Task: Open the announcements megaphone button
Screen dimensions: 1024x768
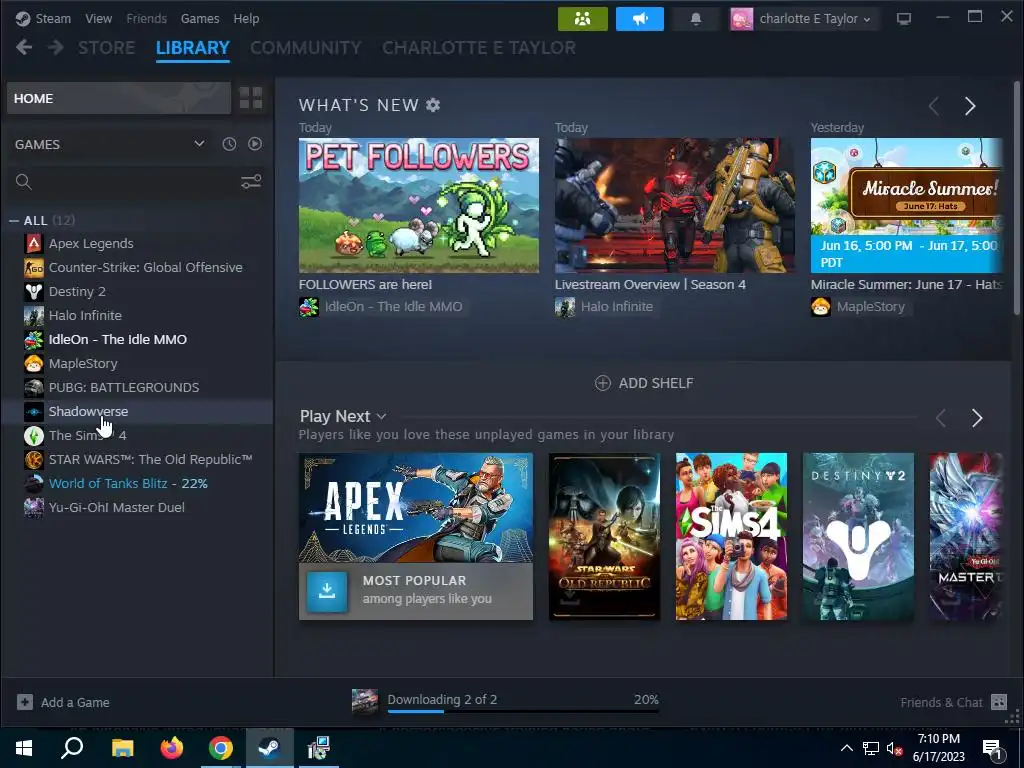Action: [x=639, y=19]
